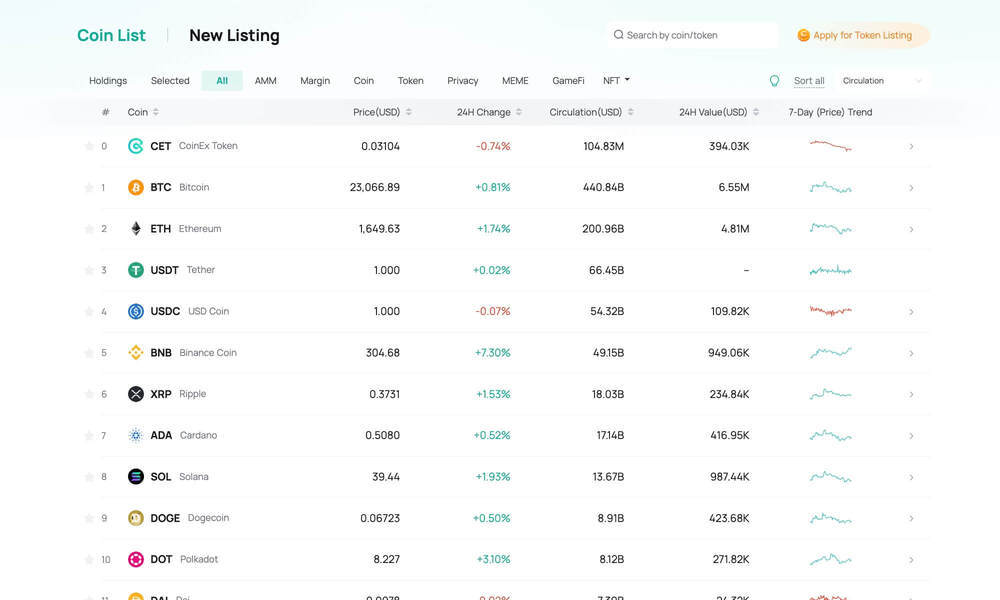The image size is (1000, 600).
Task: Click the Sort all link
Action: [x=809, y=81]
